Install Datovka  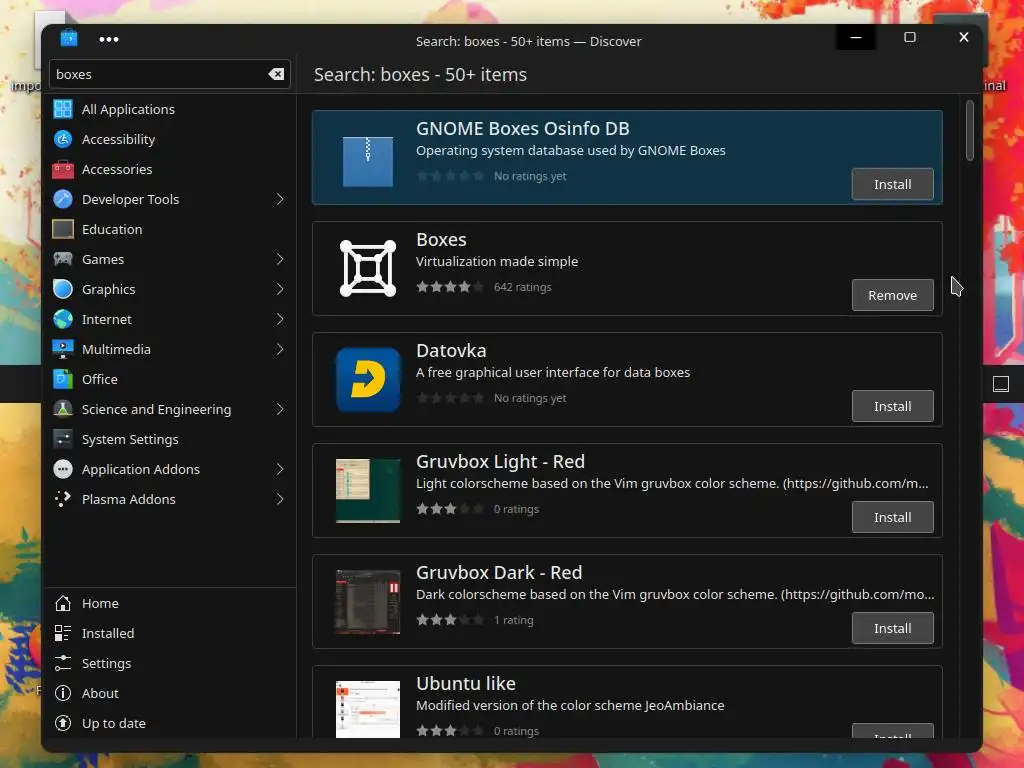click(x=892, y=406)
